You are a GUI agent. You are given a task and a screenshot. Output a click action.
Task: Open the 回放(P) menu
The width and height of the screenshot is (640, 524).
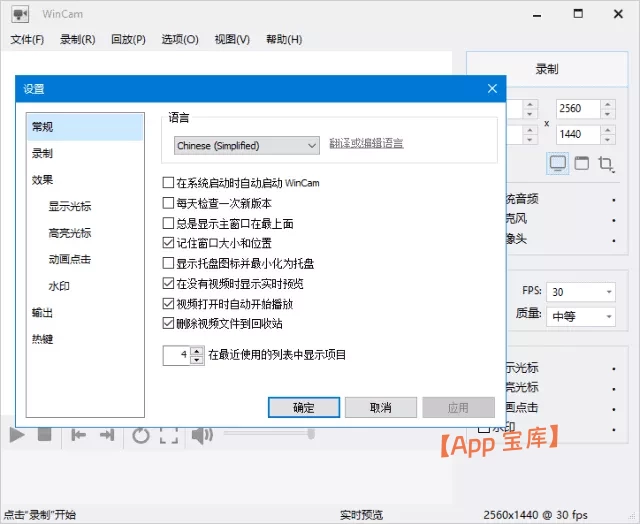click(x=128, y=40)
